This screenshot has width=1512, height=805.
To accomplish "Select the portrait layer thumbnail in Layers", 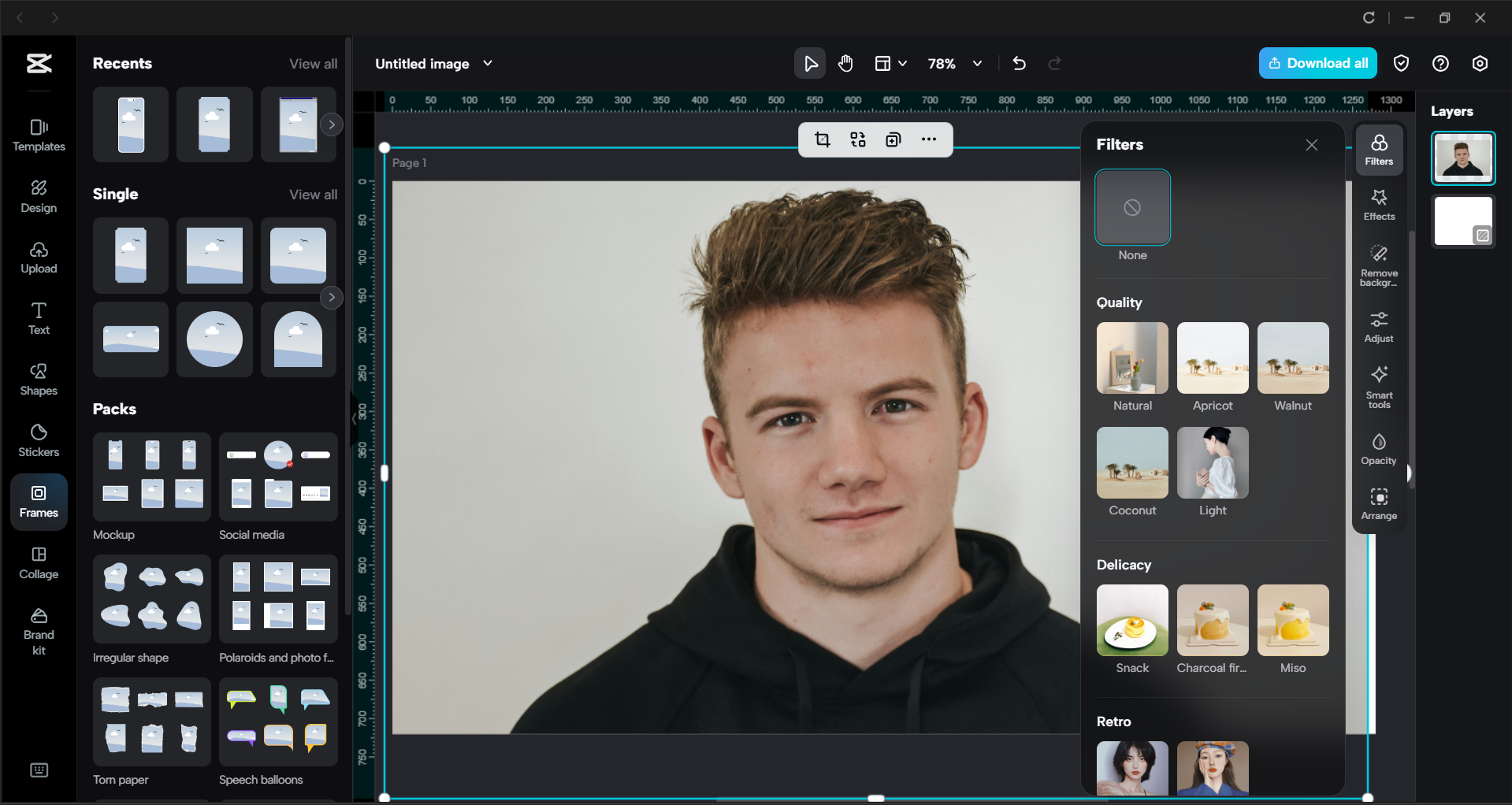I will tap(1462, 158).
